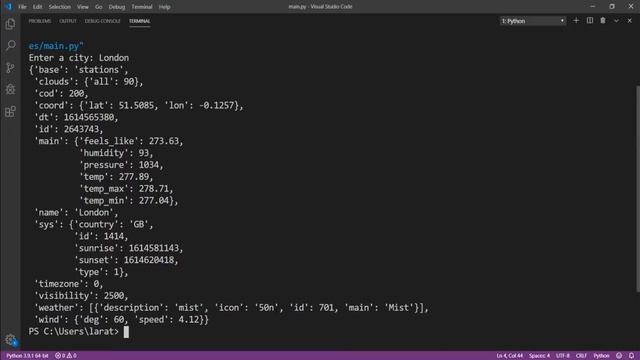Click the Ln 4, Col 44 status entry
640x360 pixels.
tap(509, 356)
